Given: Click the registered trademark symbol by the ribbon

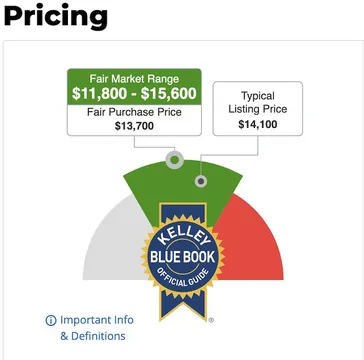Looking at the screenshot, I should click(211, 320).
